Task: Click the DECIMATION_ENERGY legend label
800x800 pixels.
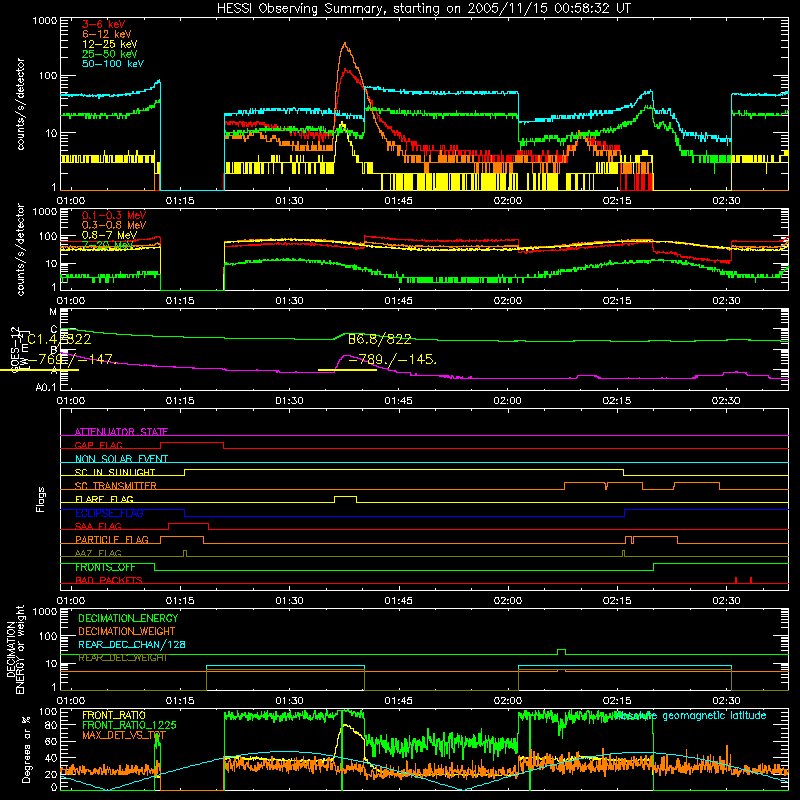Action: click(128, 618)
